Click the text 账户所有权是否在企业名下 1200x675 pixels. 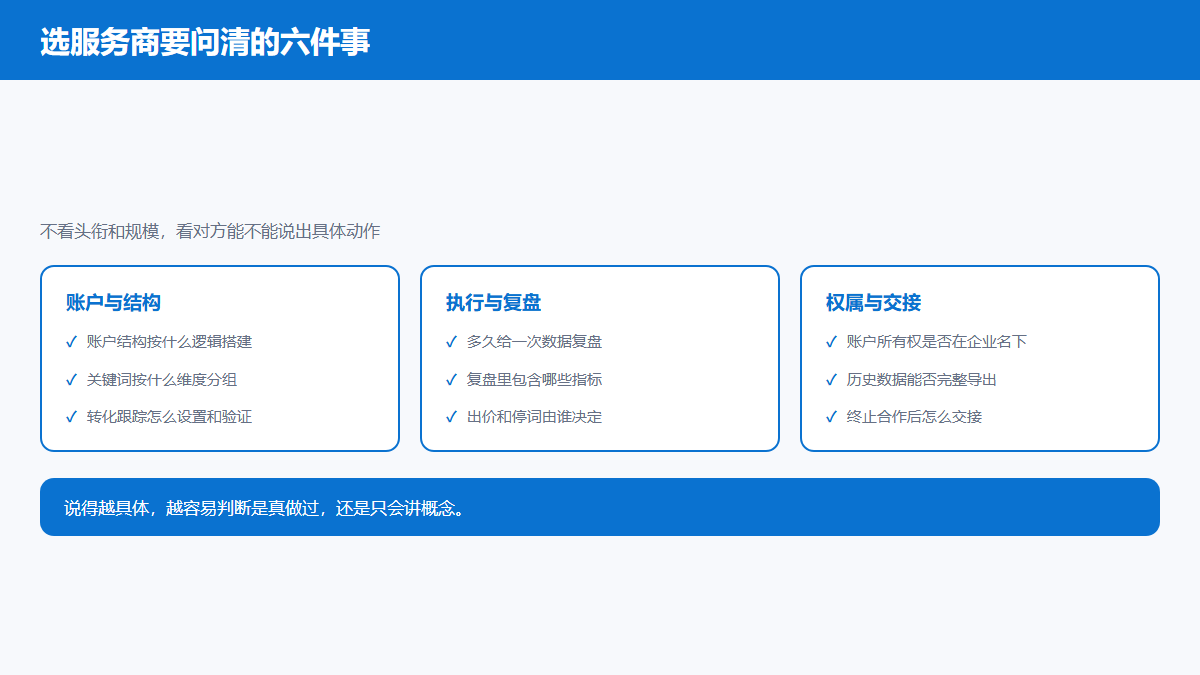(937, 342)
